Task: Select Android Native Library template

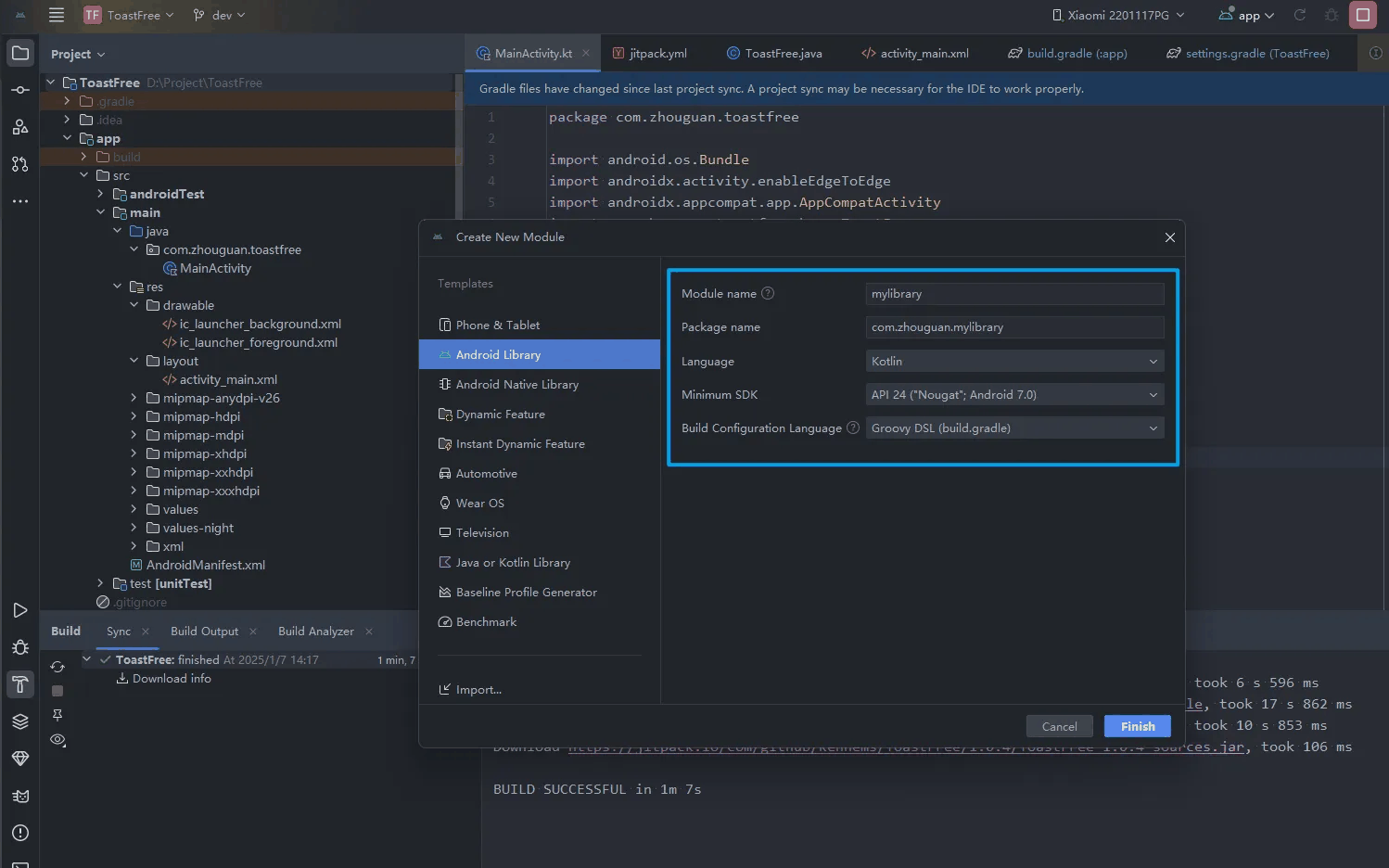Action: point(540,384)
